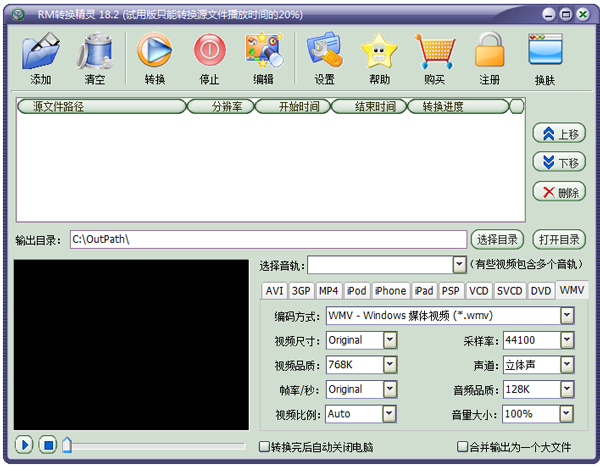Switch to the MP4 tab
The height and width of the screenshot is (467, 600).
(328, 291)
